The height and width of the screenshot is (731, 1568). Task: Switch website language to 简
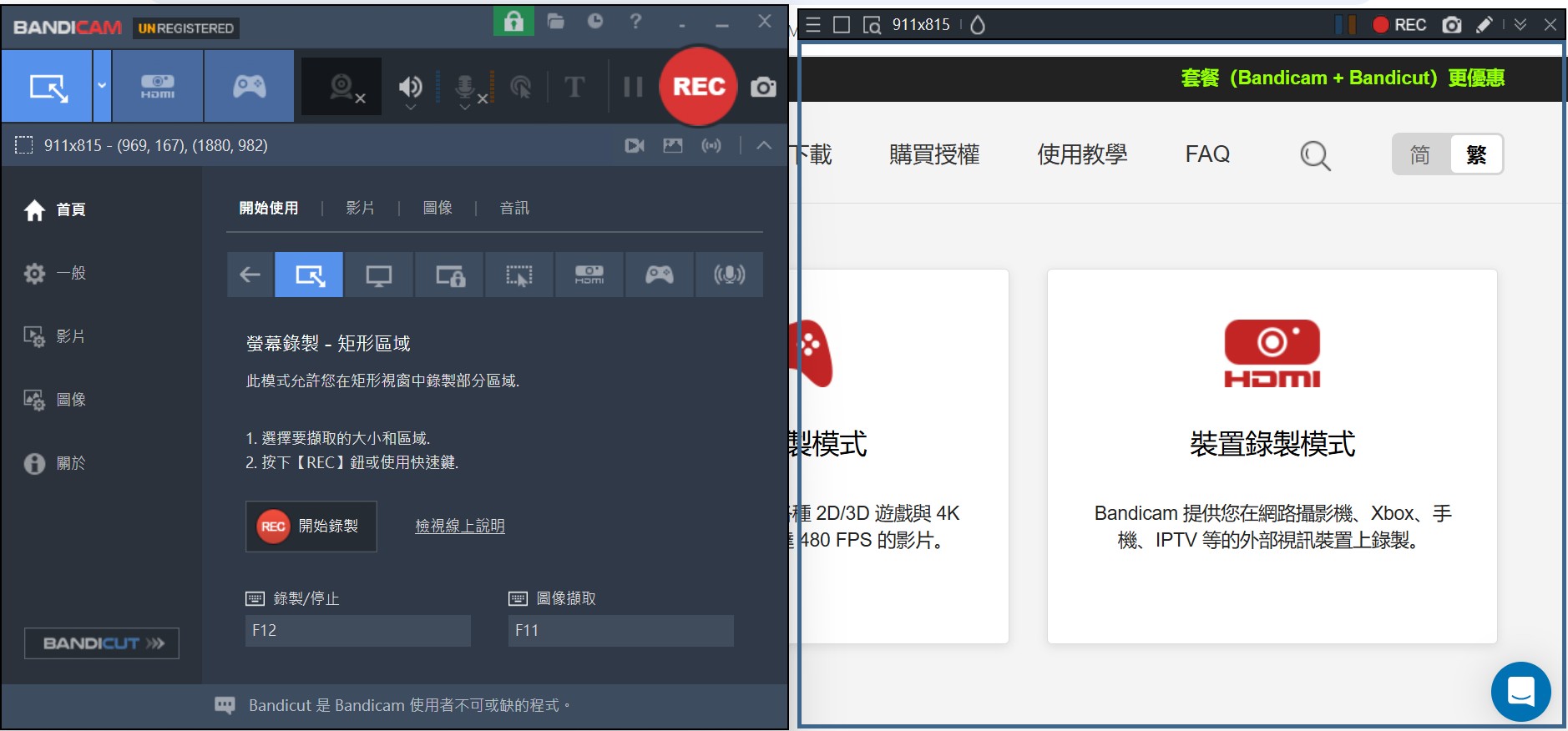[x=1420, y=154]
